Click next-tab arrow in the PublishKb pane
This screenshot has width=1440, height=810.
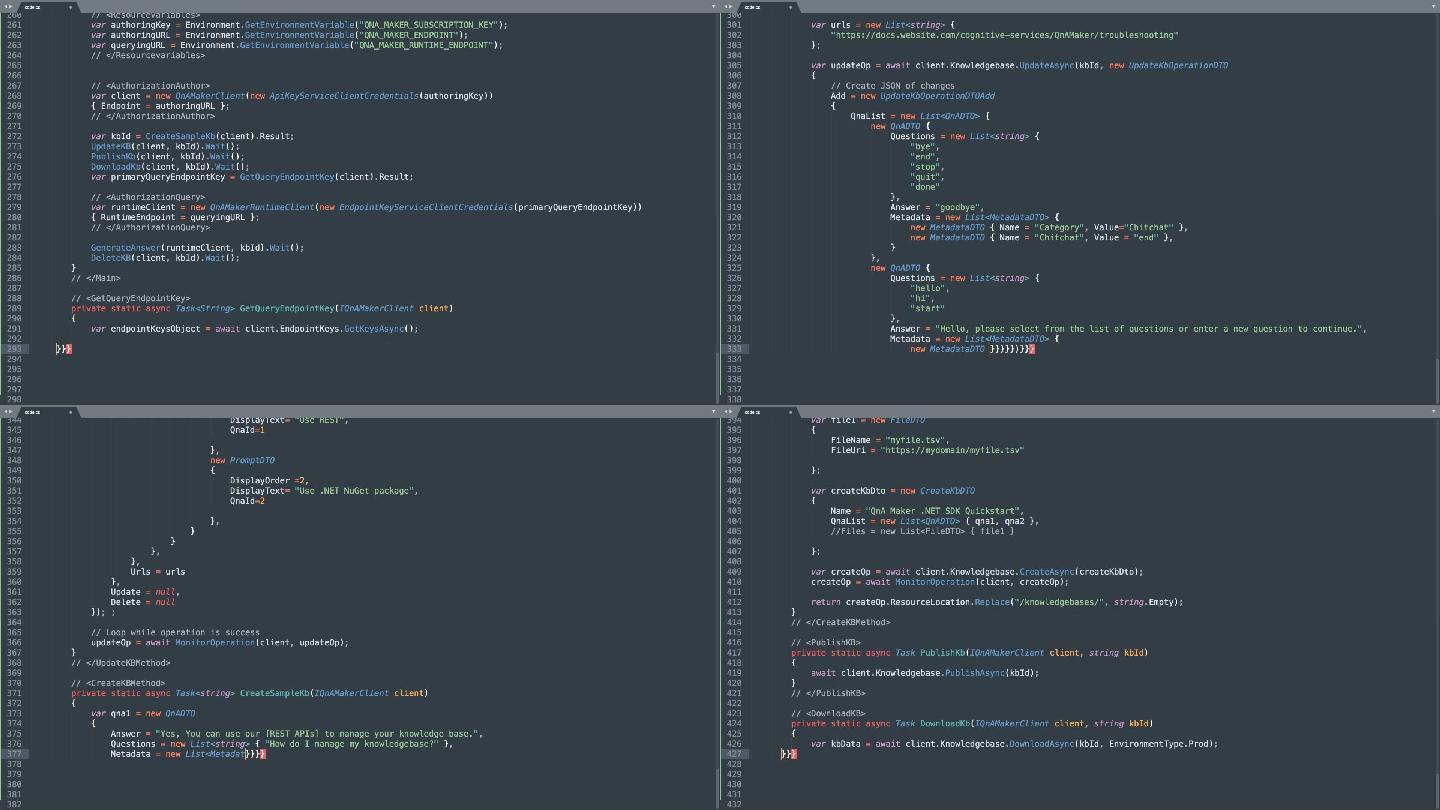pyautogui.click(x=732, y=411)
